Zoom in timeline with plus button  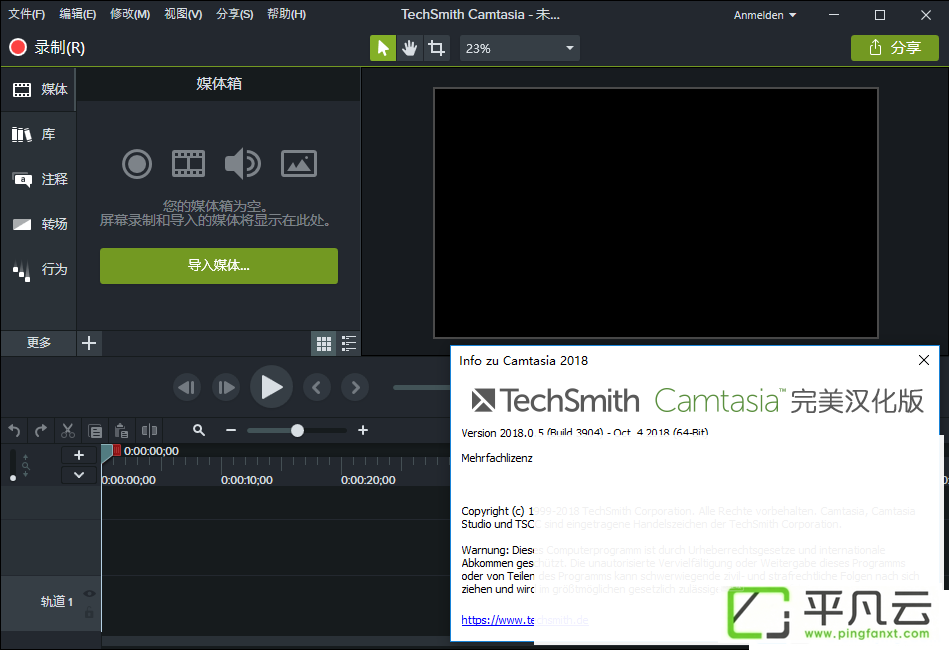(363, 430)
